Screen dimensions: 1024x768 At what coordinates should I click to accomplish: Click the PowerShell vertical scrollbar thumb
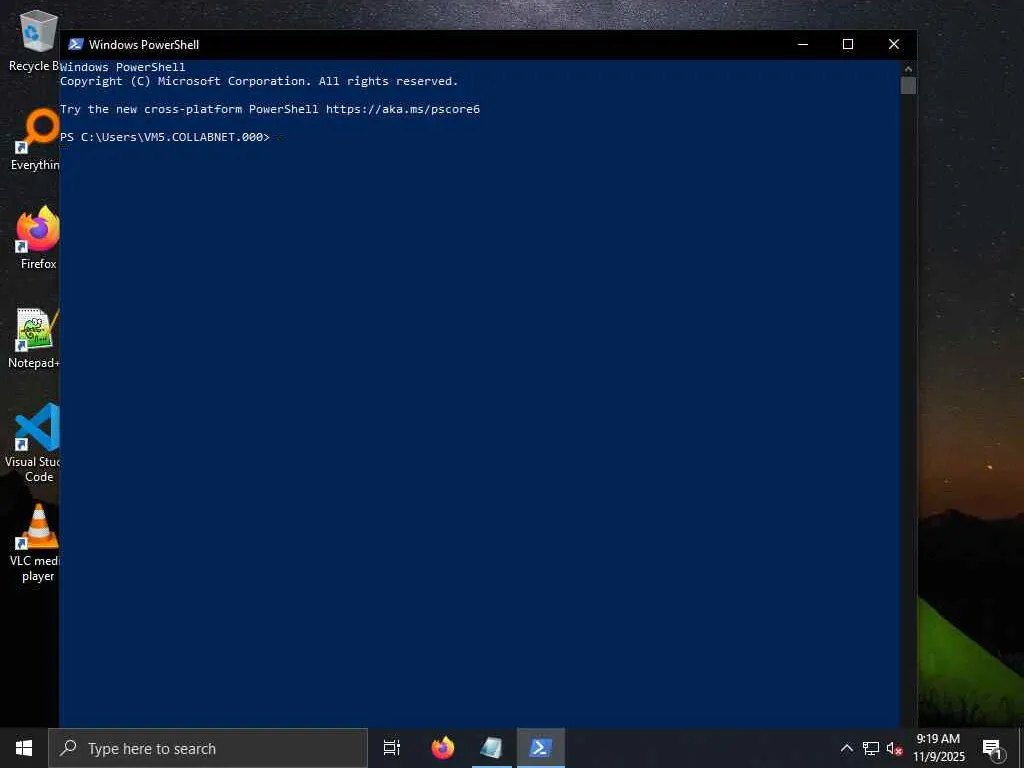[908, 86]
